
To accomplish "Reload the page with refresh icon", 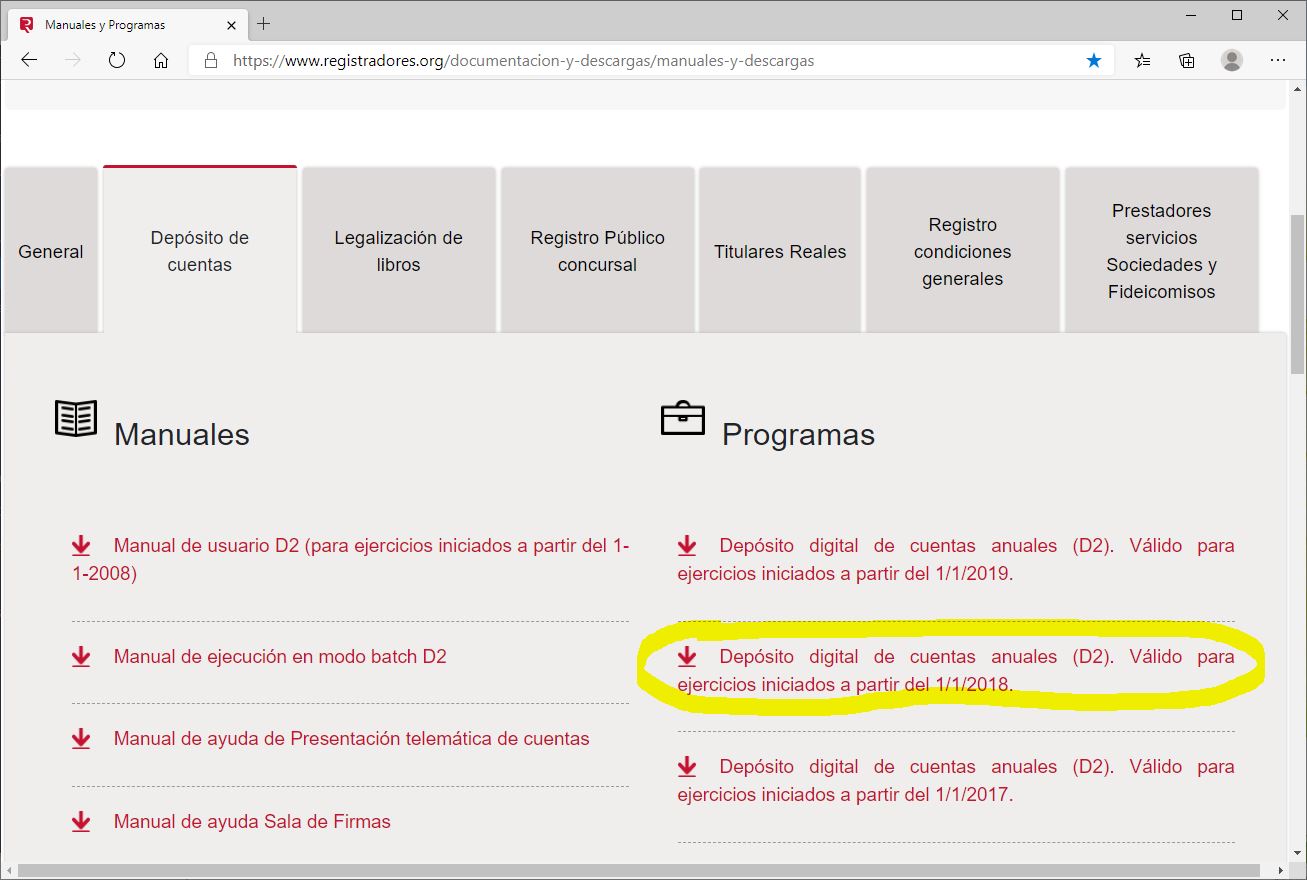I will click(117, 60).
